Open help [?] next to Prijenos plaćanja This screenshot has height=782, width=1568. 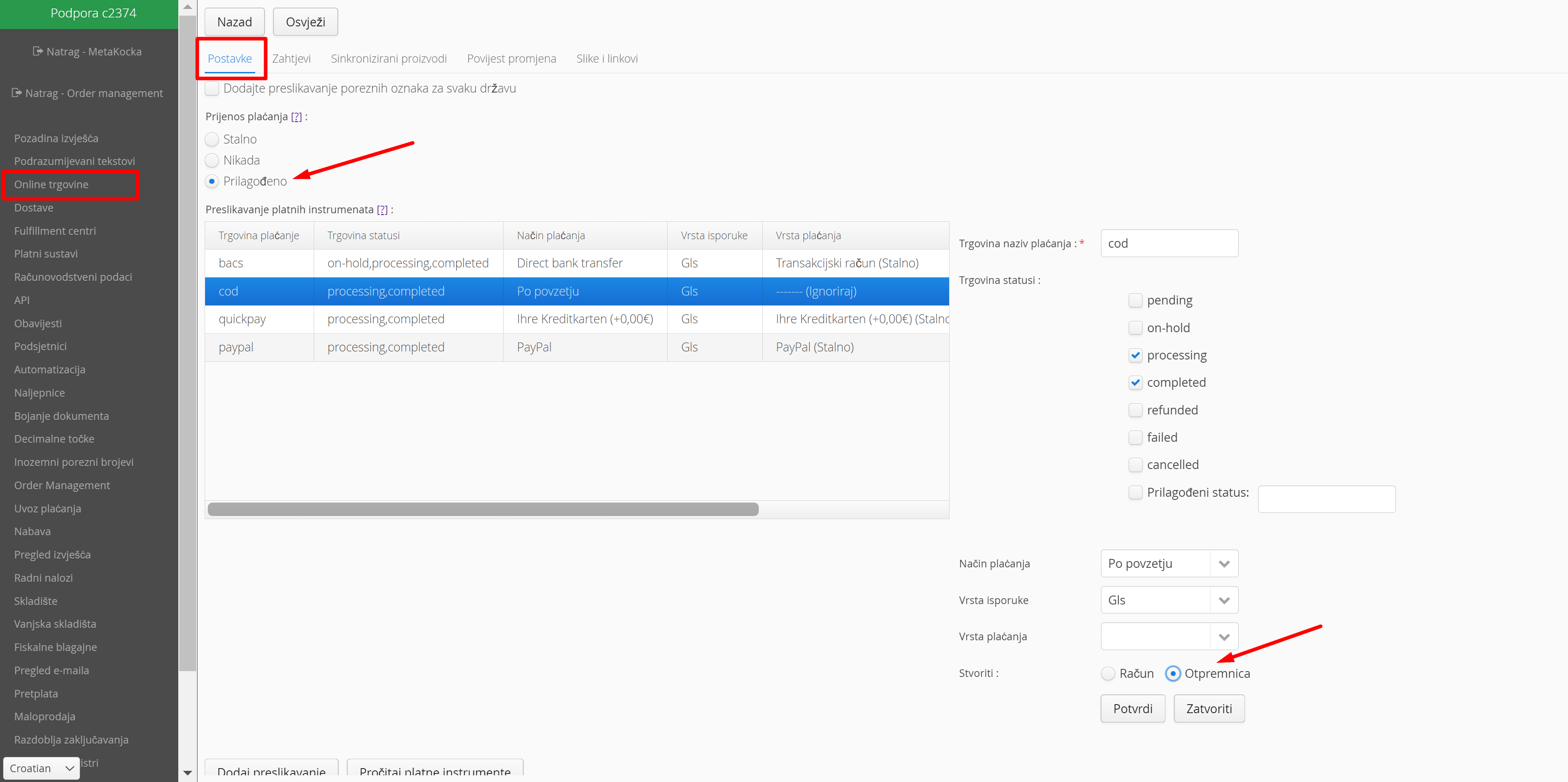coord(296,117)
